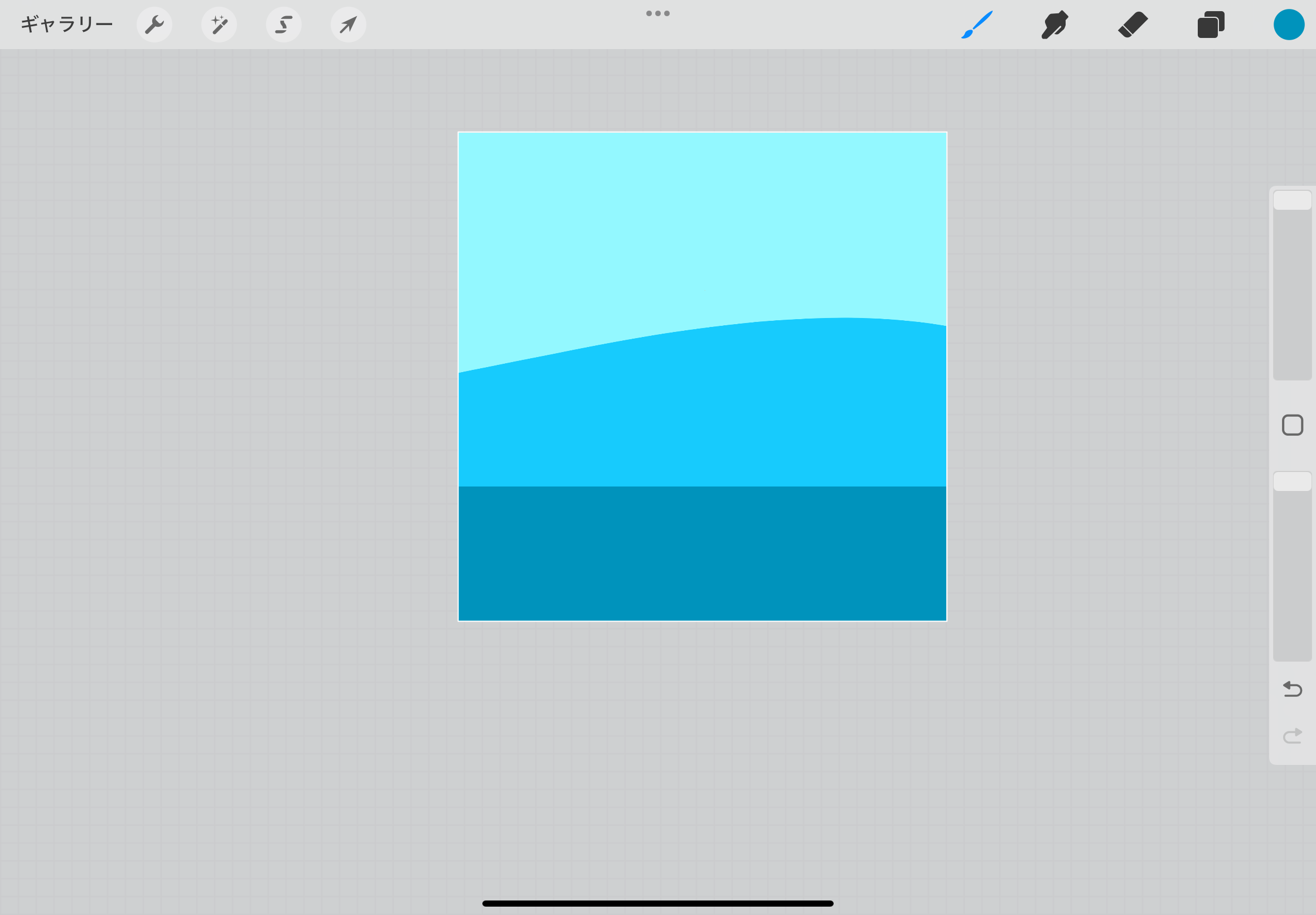
Task: Select the Smudge finger tool
Action: [1054, 25]
